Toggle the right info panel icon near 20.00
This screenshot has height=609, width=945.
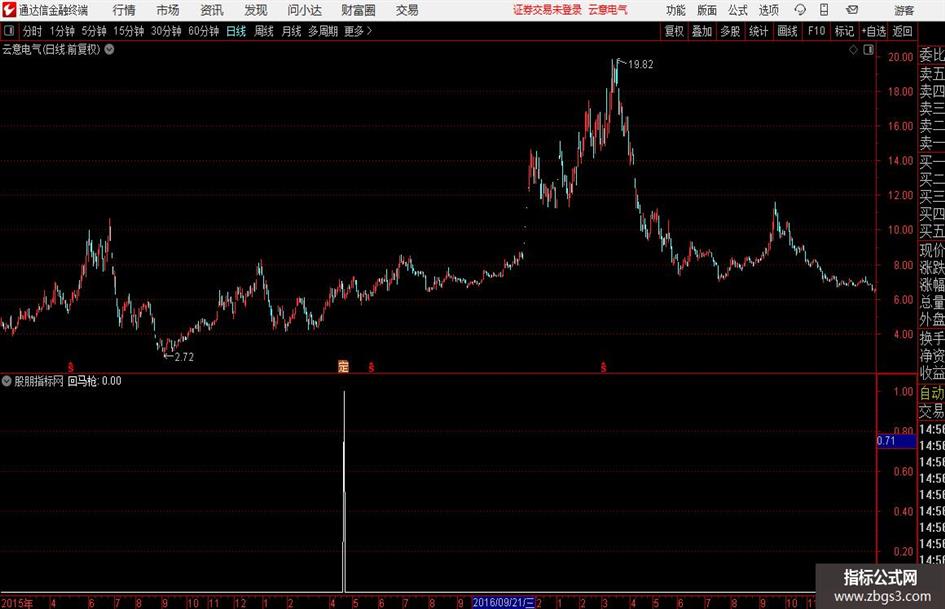click(x=868, y=50)
